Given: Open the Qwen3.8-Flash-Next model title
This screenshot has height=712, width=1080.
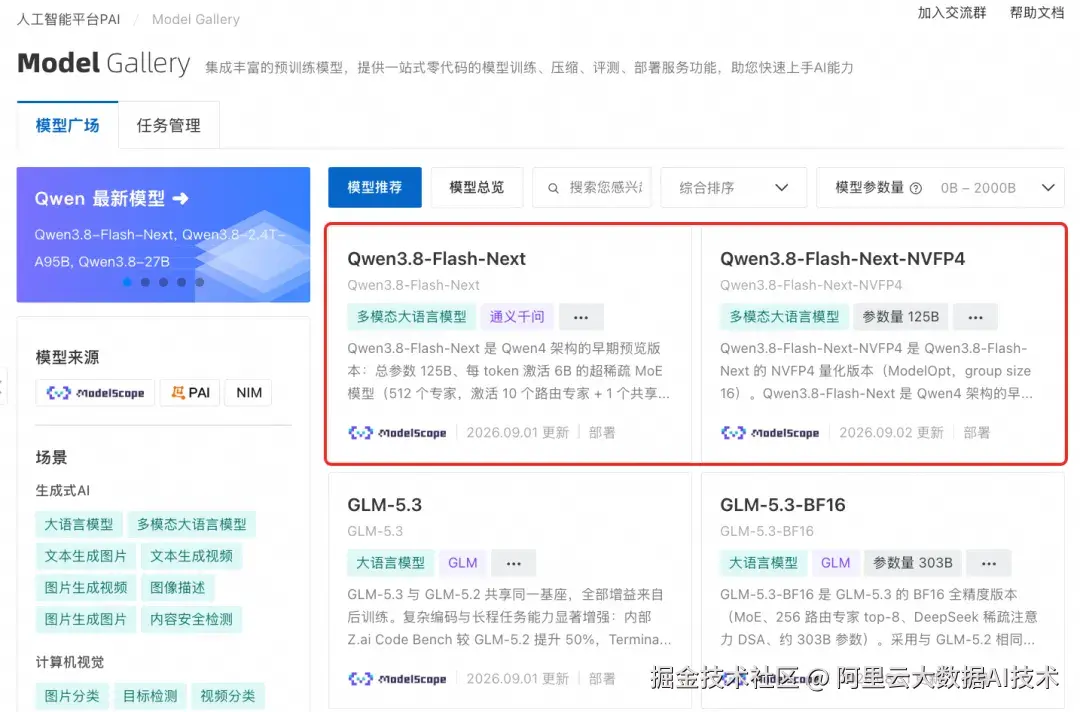Looking at the screenshot, I should pos(437,259).
